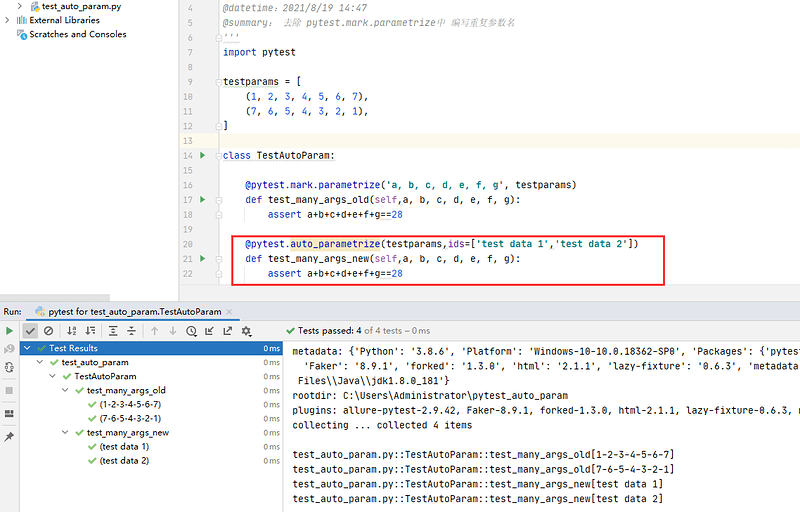800x512 pixels.
Task: Click auto_parametrize decorator in editor
Action: click(335, 244)
